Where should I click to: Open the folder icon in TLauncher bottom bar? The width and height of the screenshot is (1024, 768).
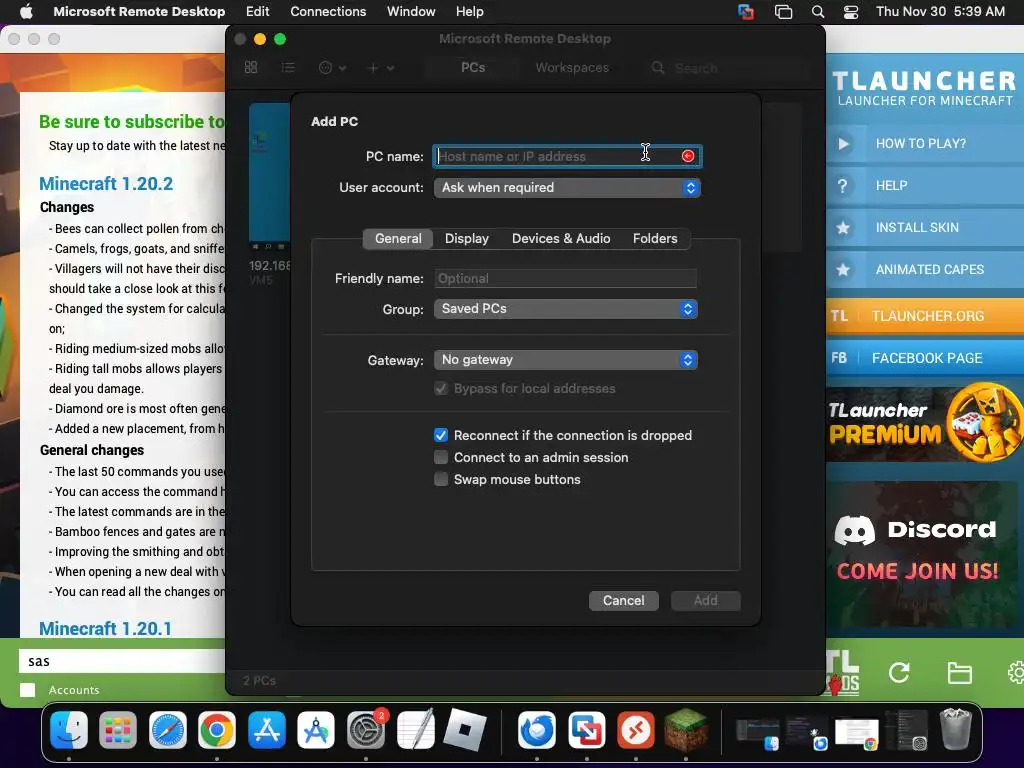pos(959,673)
